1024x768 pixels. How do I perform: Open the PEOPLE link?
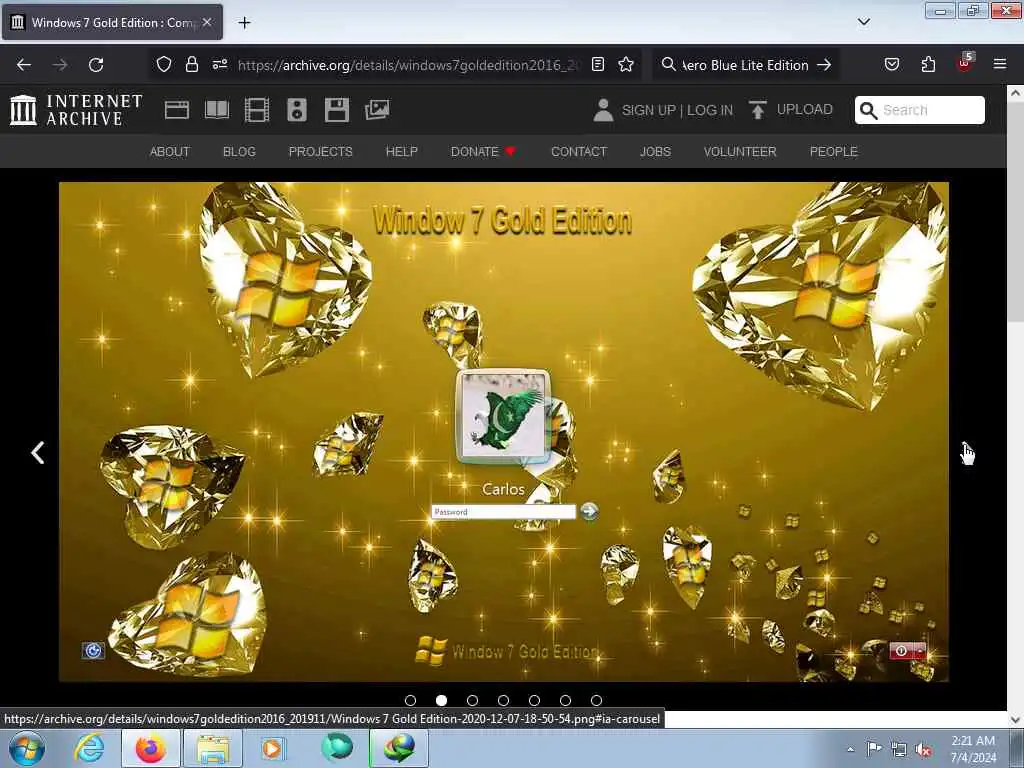tap(833, 152)
